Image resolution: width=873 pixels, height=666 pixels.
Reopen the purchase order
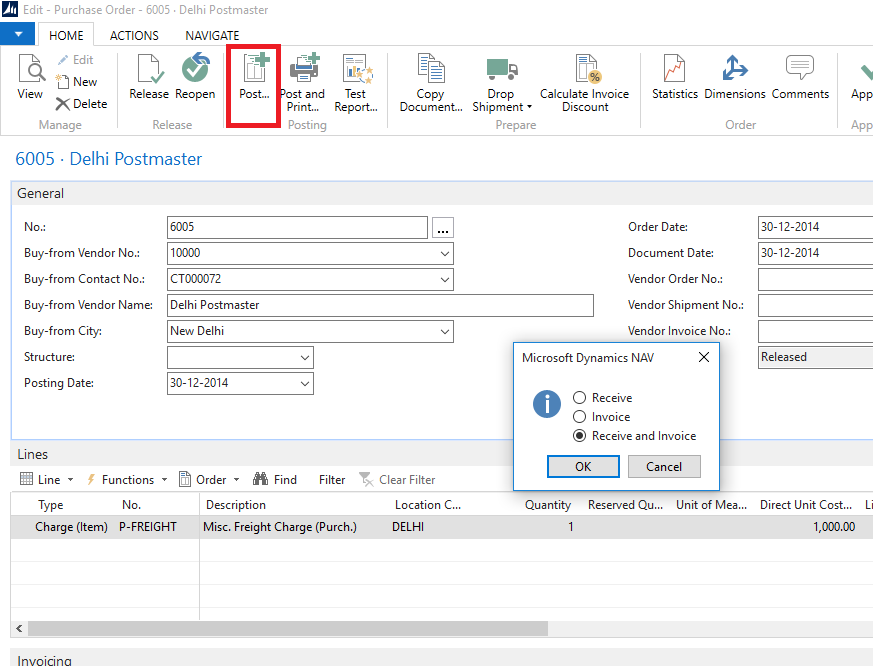click(x=195, y=77)
